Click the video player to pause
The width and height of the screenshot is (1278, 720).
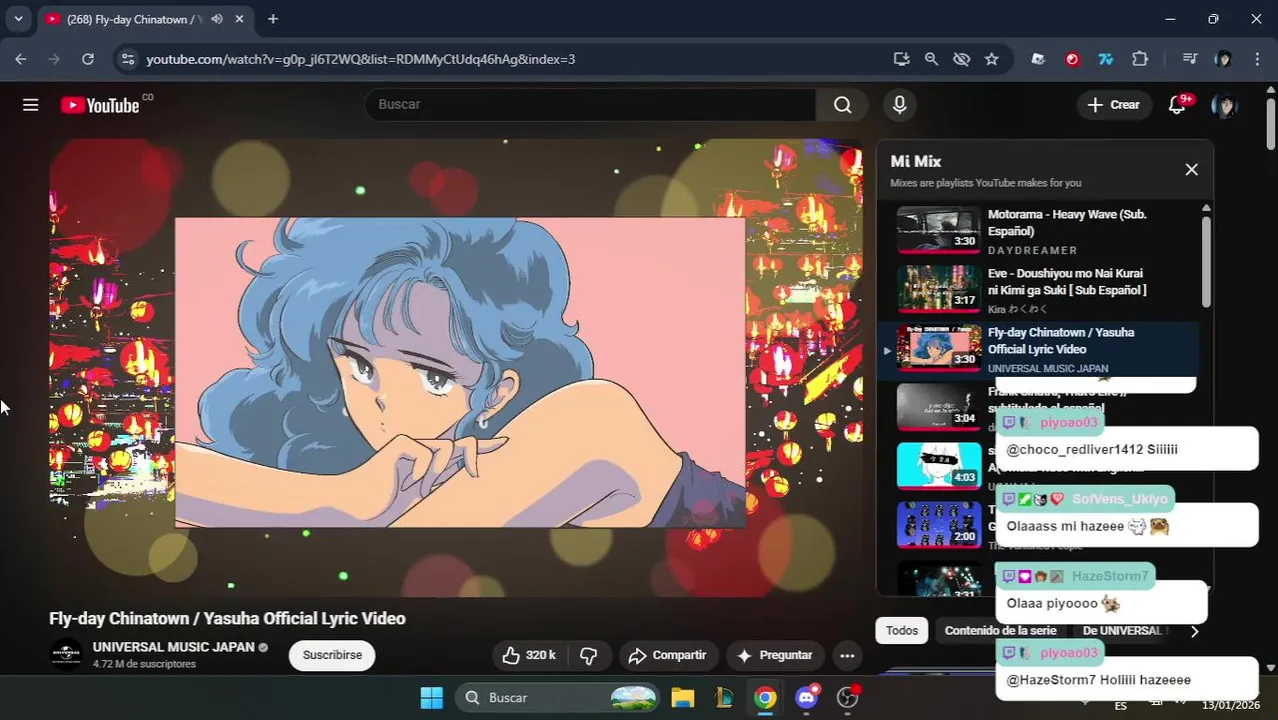click(x=456, y=368)
